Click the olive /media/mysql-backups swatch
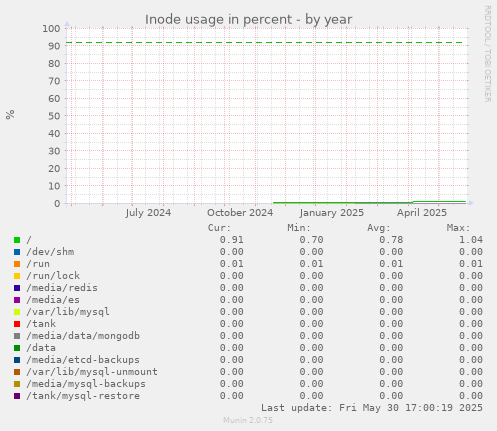 click(17, 384)
